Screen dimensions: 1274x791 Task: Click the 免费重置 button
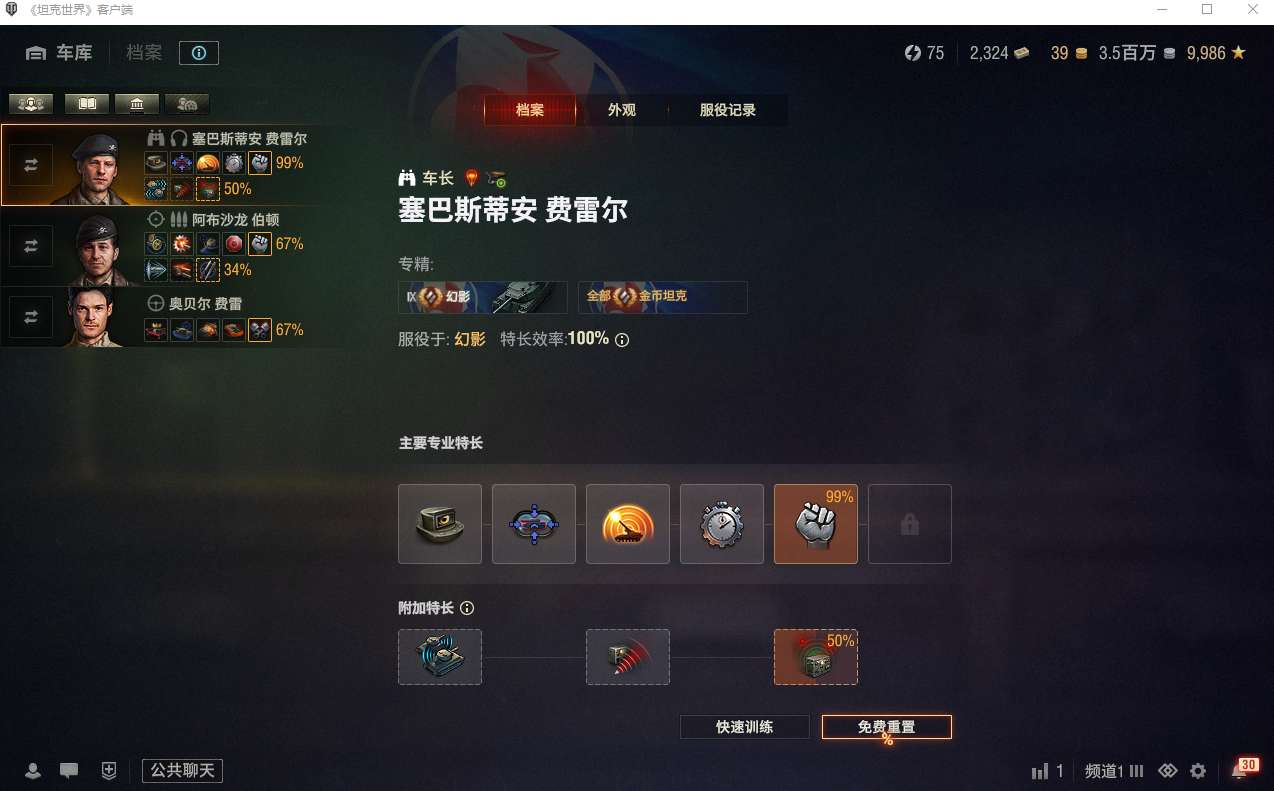pos(887,727)
